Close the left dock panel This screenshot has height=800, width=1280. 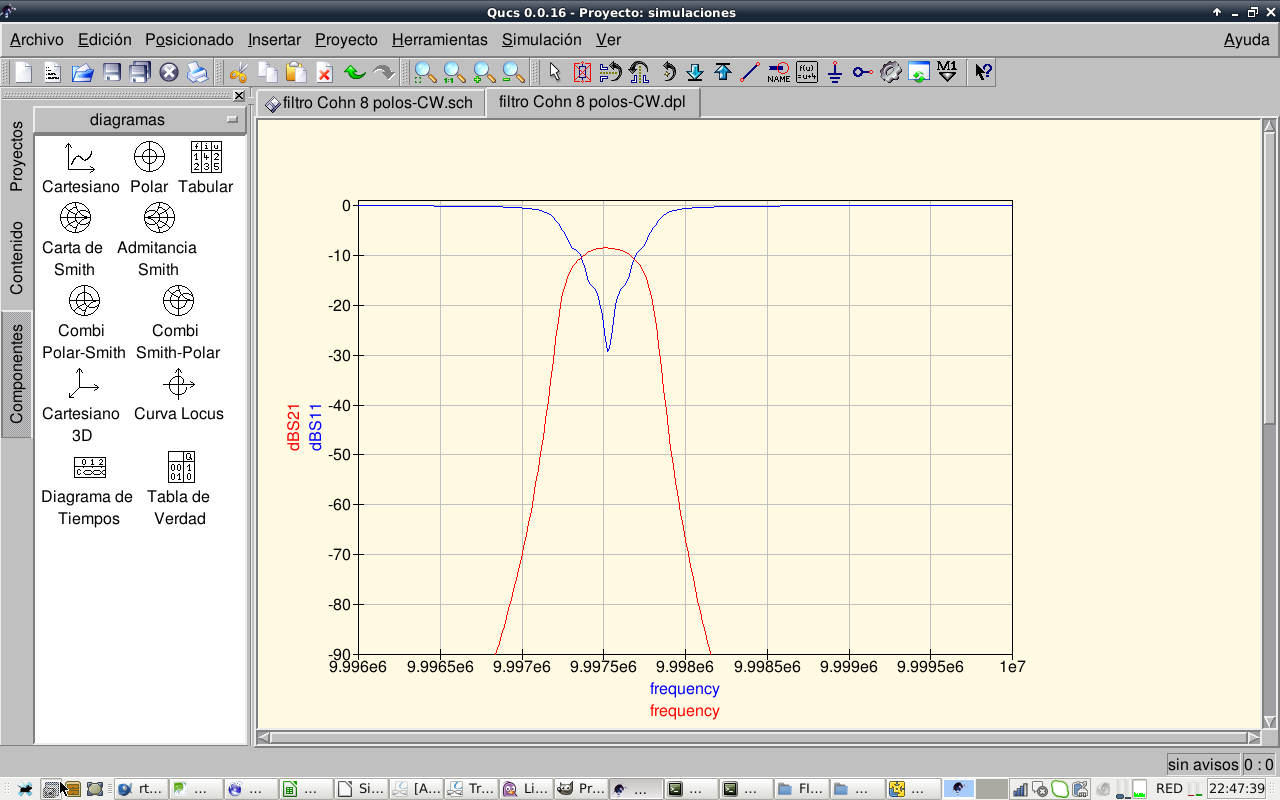[x=239, y=96]
